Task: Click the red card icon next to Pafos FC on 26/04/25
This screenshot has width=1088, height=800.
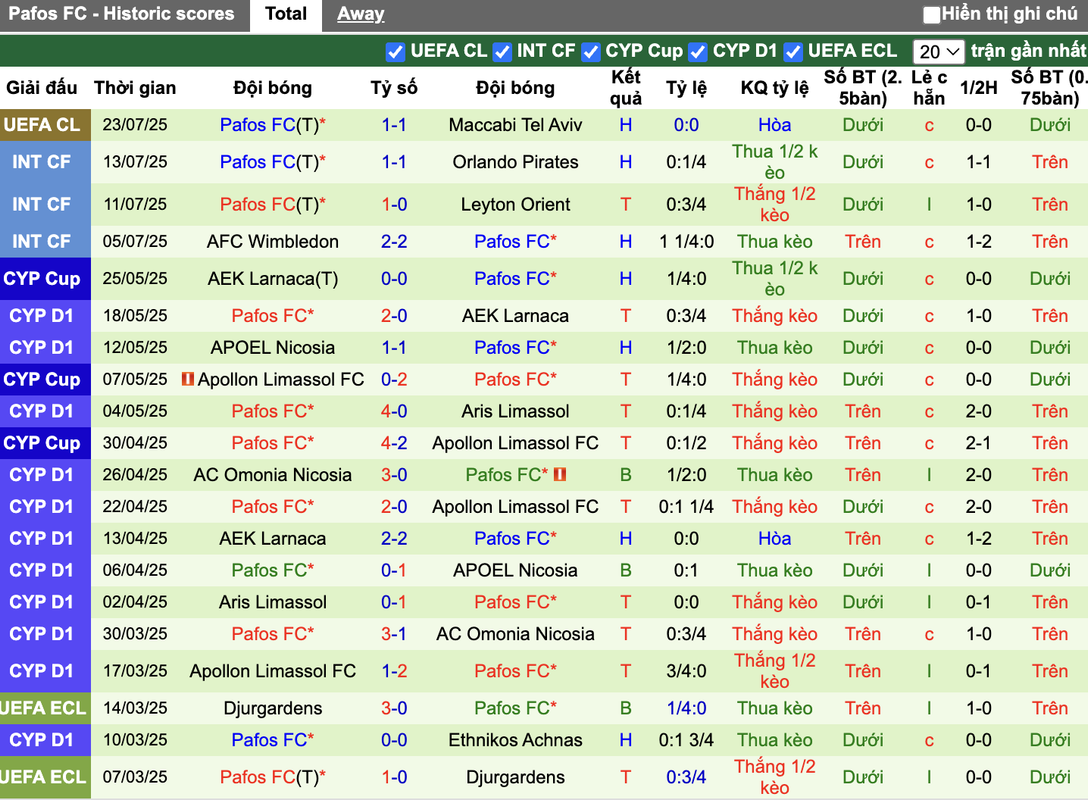Action: 560,475
